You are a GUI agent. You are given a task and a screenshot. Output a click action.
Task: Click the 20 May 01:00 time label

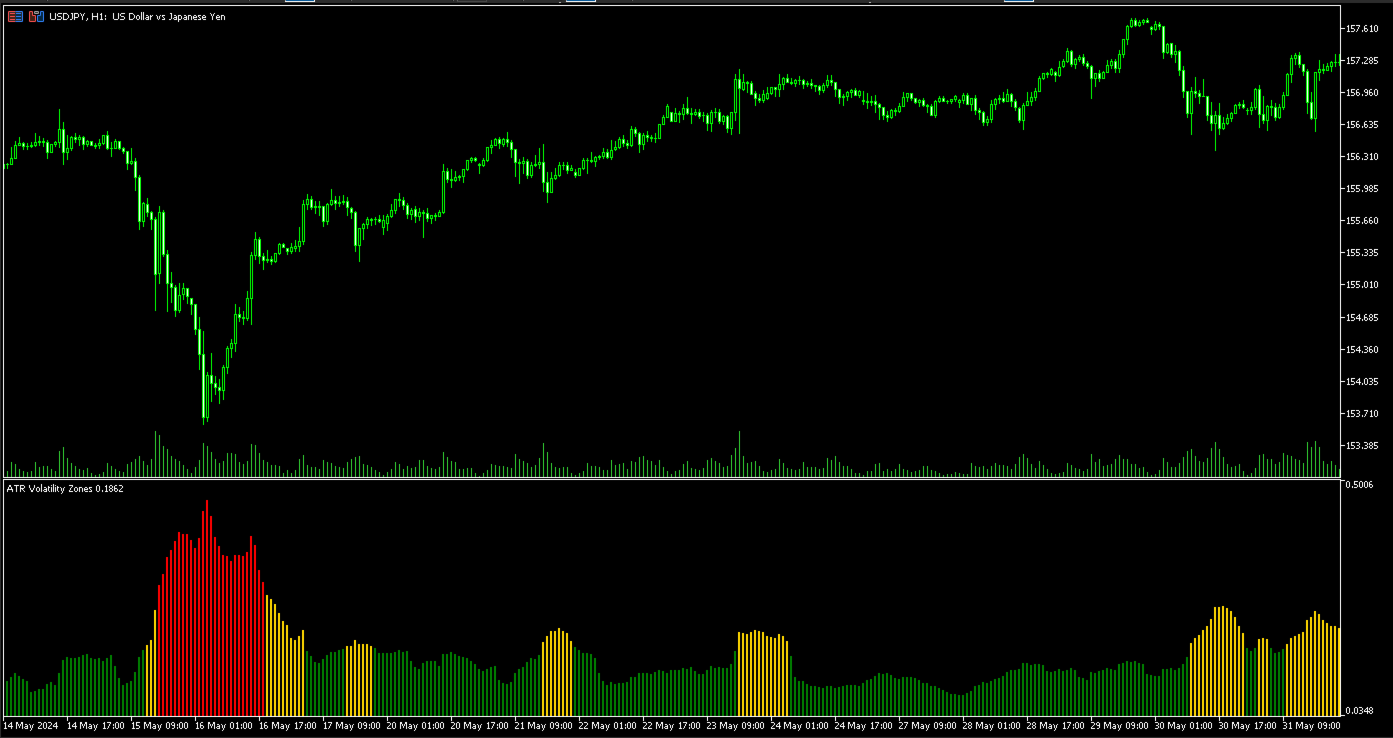pyautogui.click(x=418, y=725)
